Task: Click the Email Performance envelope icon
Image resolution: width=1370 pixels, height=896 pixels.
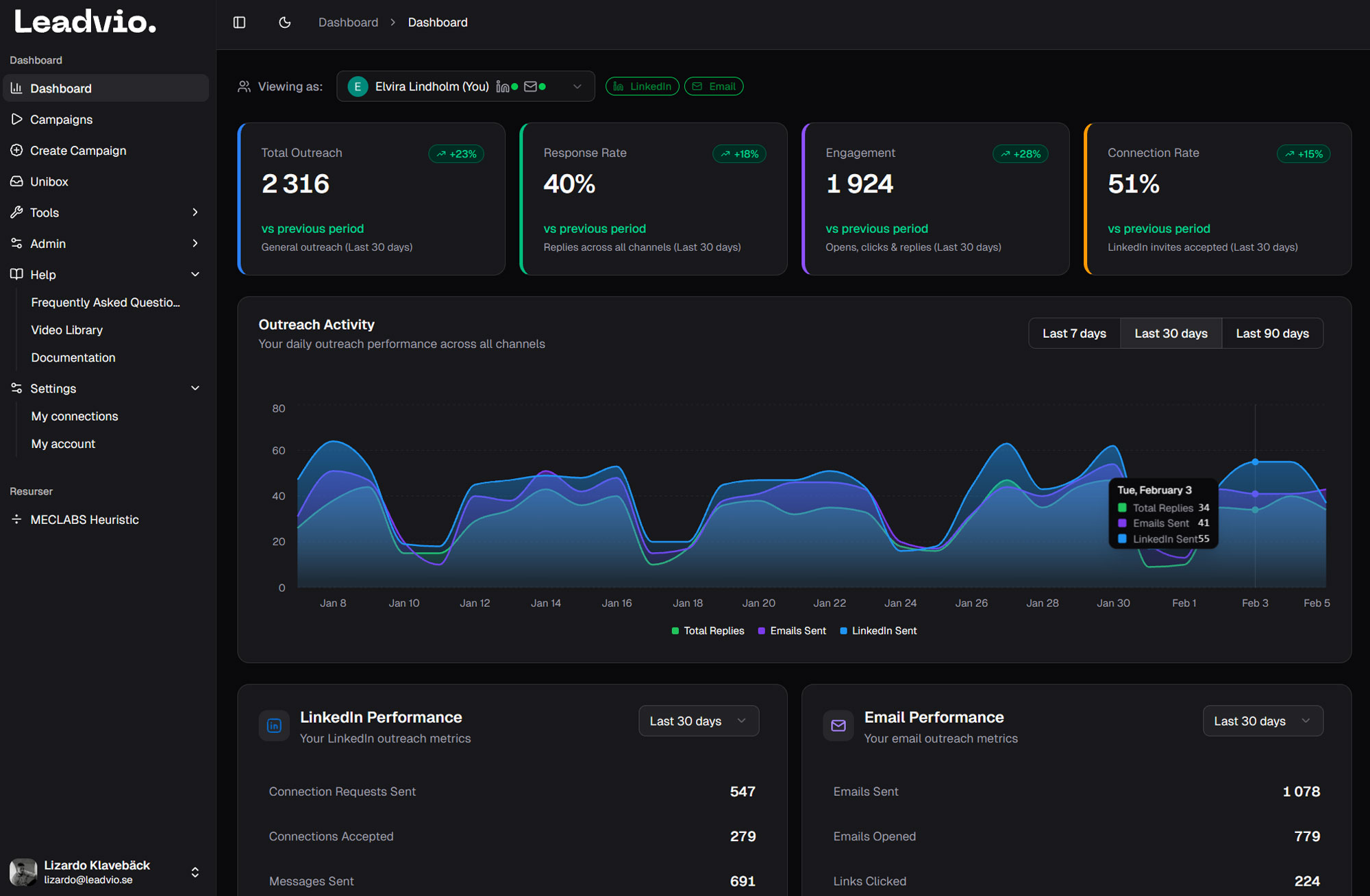Action: pos(838,725)
